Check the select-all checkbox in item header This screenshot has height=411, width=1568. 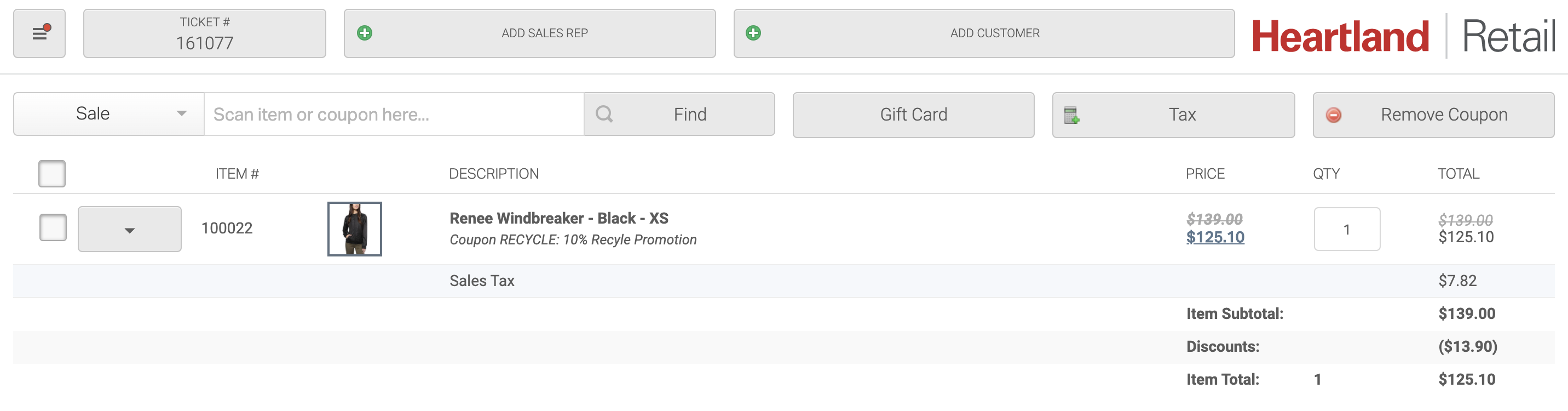coord(52,174)
